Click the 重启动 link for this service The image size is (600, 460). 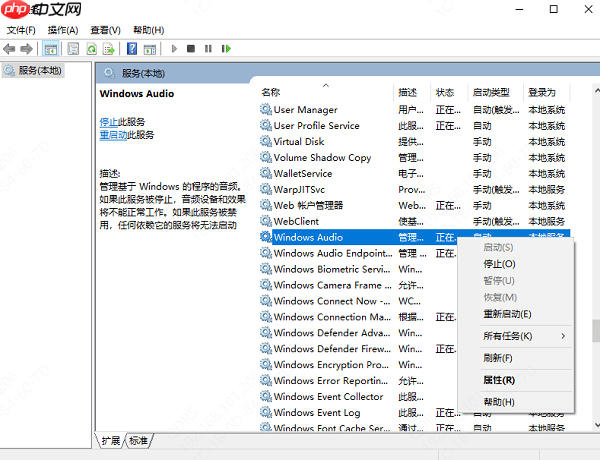click(x=113, y=134)
